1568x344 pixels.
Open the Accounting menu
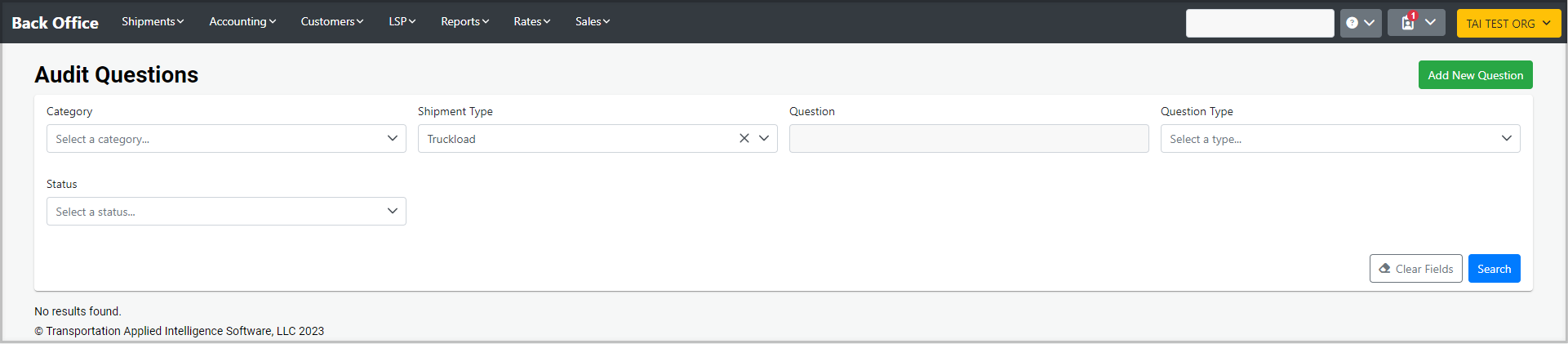[242, 21]
